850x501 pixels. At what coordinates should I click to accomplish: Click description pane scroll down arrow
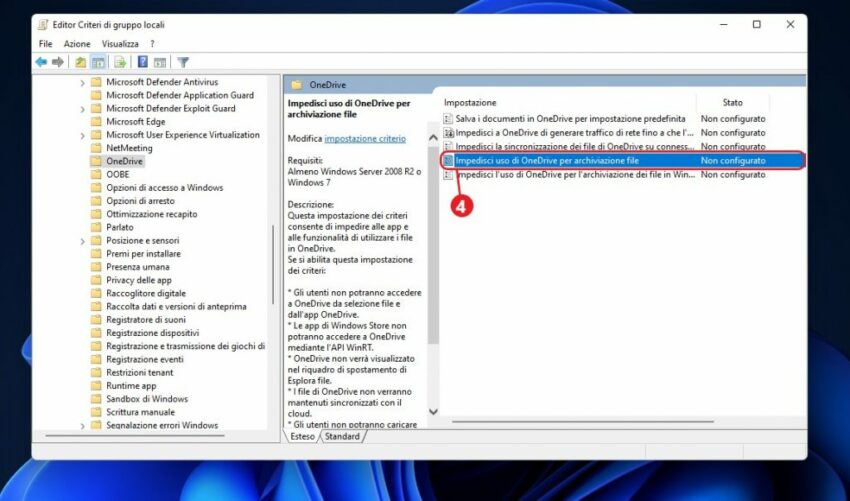[x=433, y=412]
